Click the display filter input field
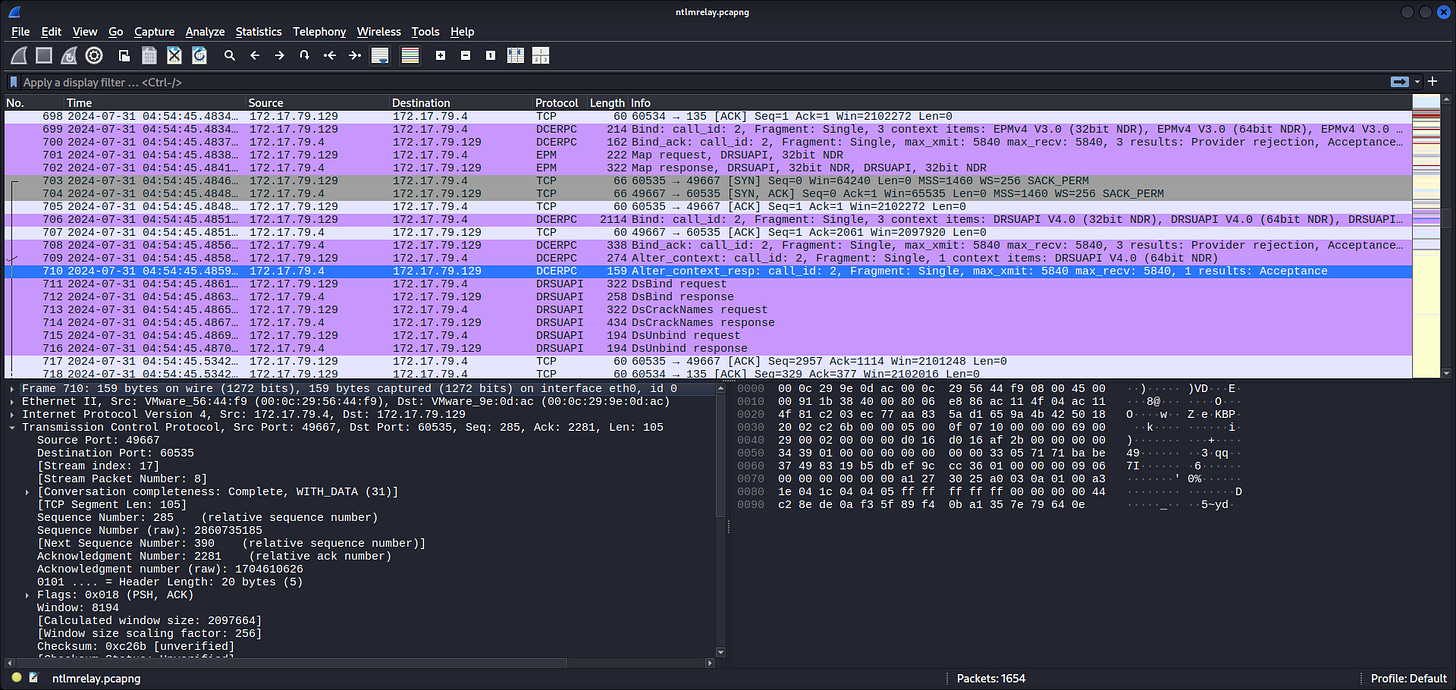The image size is (1456, 690). (700, 82)
